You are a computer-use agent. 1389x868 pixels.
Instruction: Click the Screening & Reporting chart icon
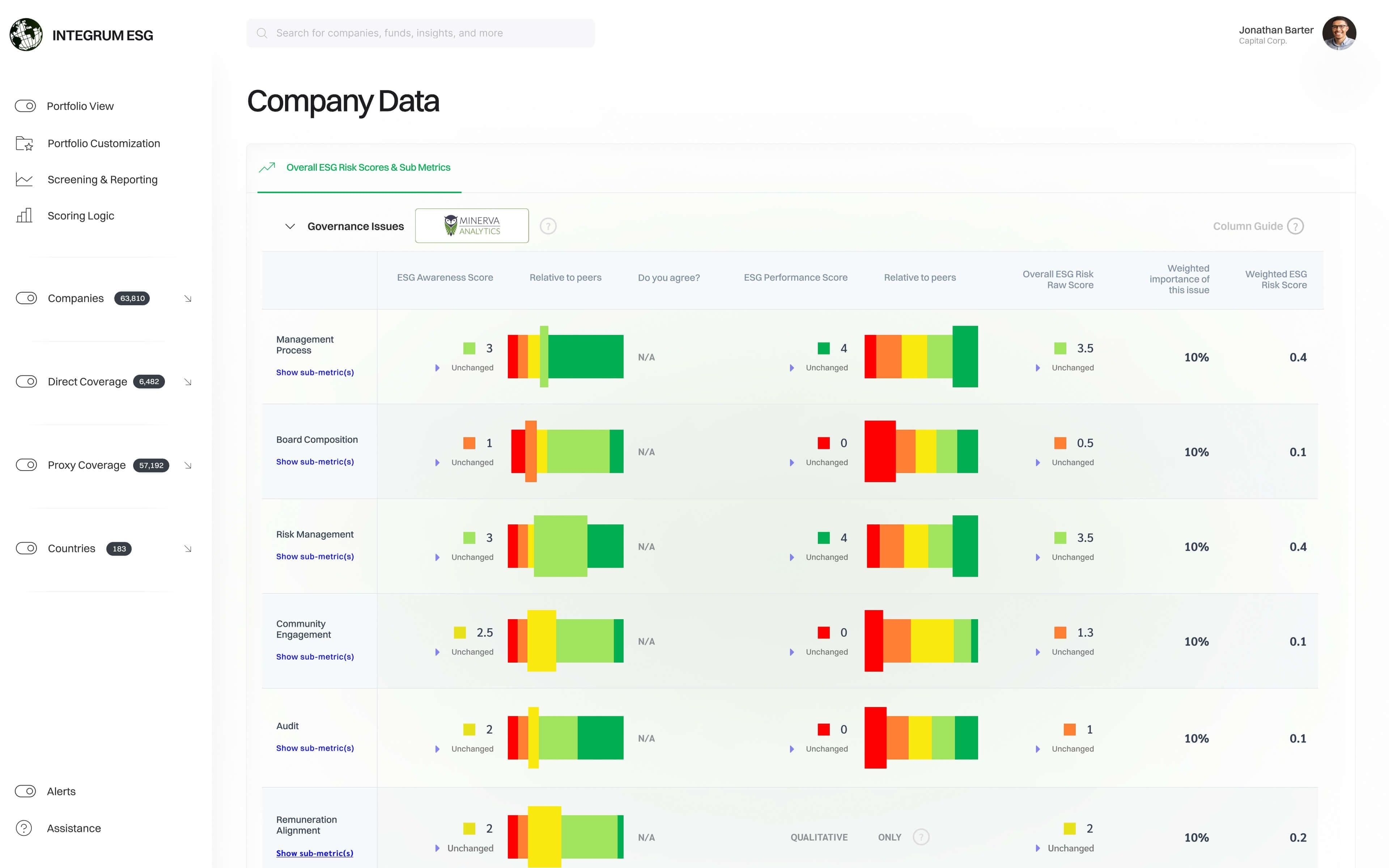(x=24, y=180)
